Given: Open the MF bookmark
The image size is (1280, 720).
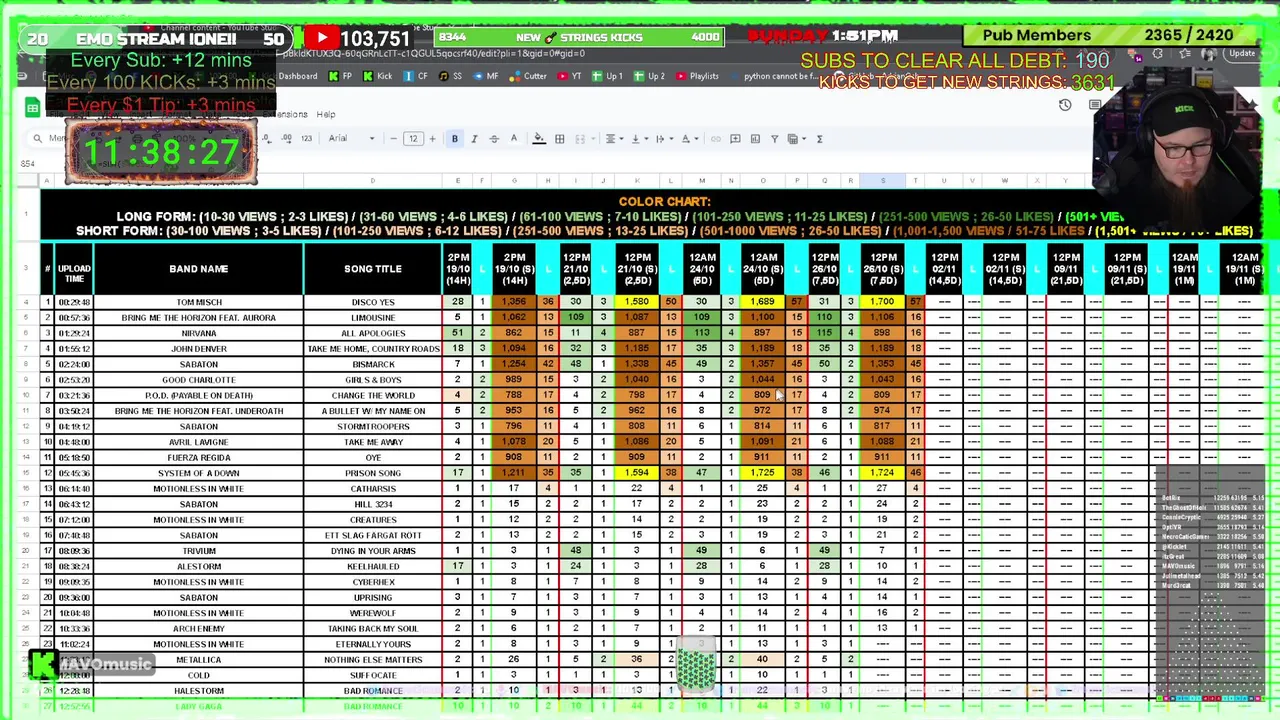Looking at the screenshot, I should pos(486,76).
